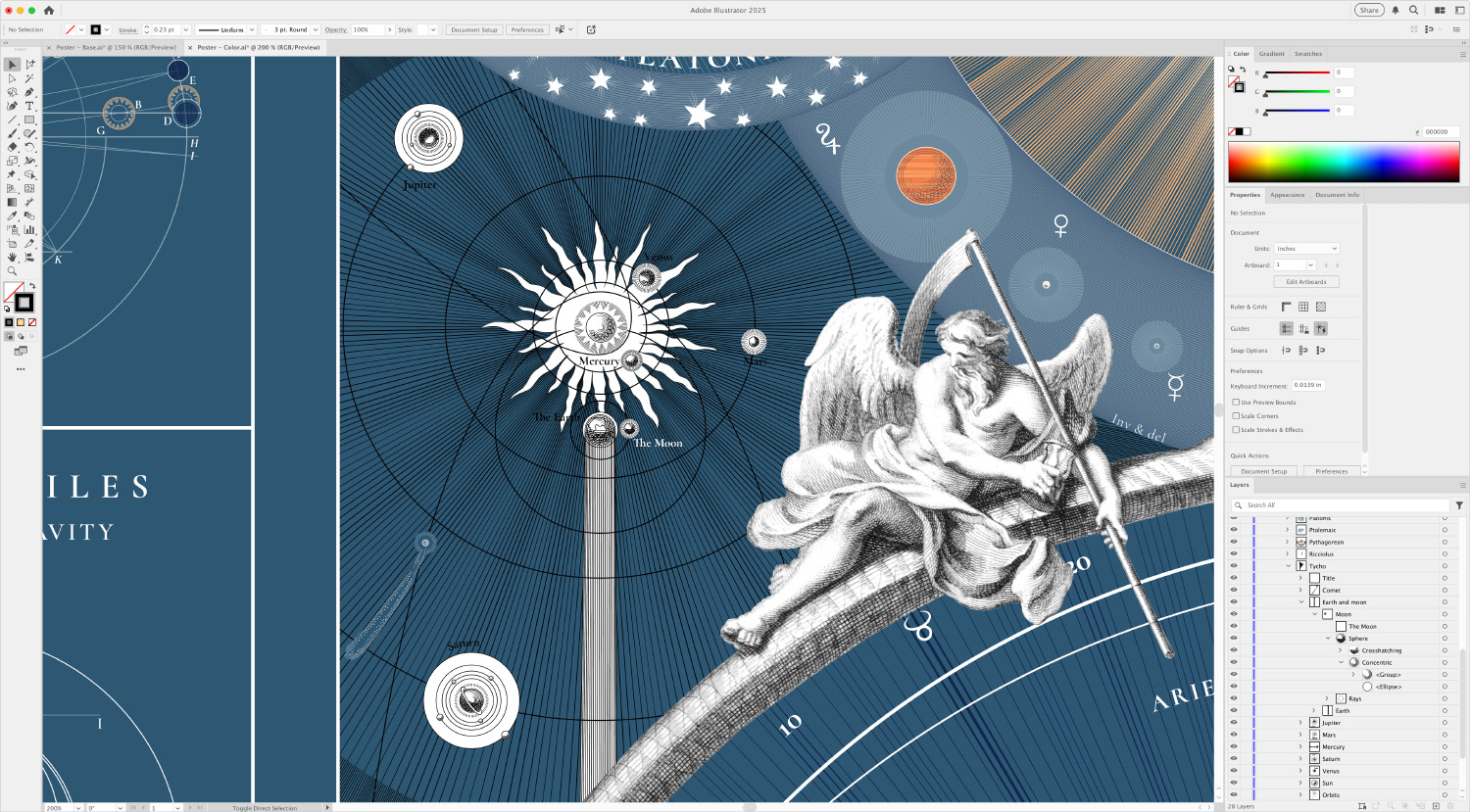Enable Use Preview Bounds checkbox
The width and height of the screenshot is (1470, 812).
1236,402
